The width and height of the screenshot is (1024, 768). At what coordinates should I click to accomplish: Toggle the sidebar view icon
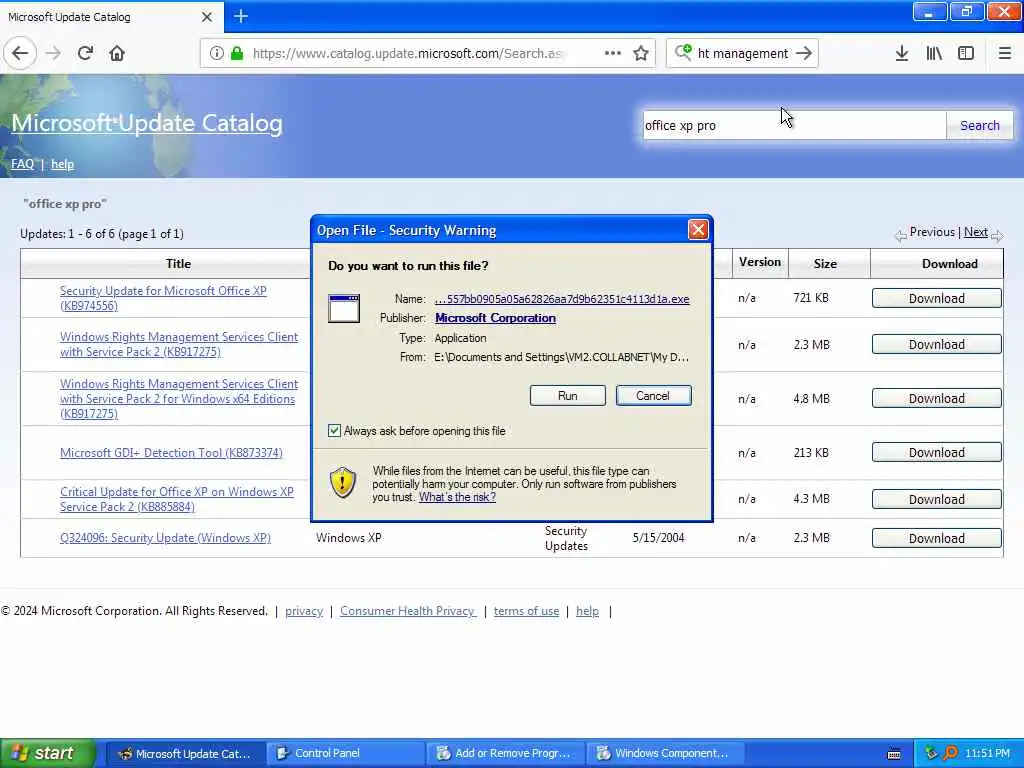(x=966, y=54)
